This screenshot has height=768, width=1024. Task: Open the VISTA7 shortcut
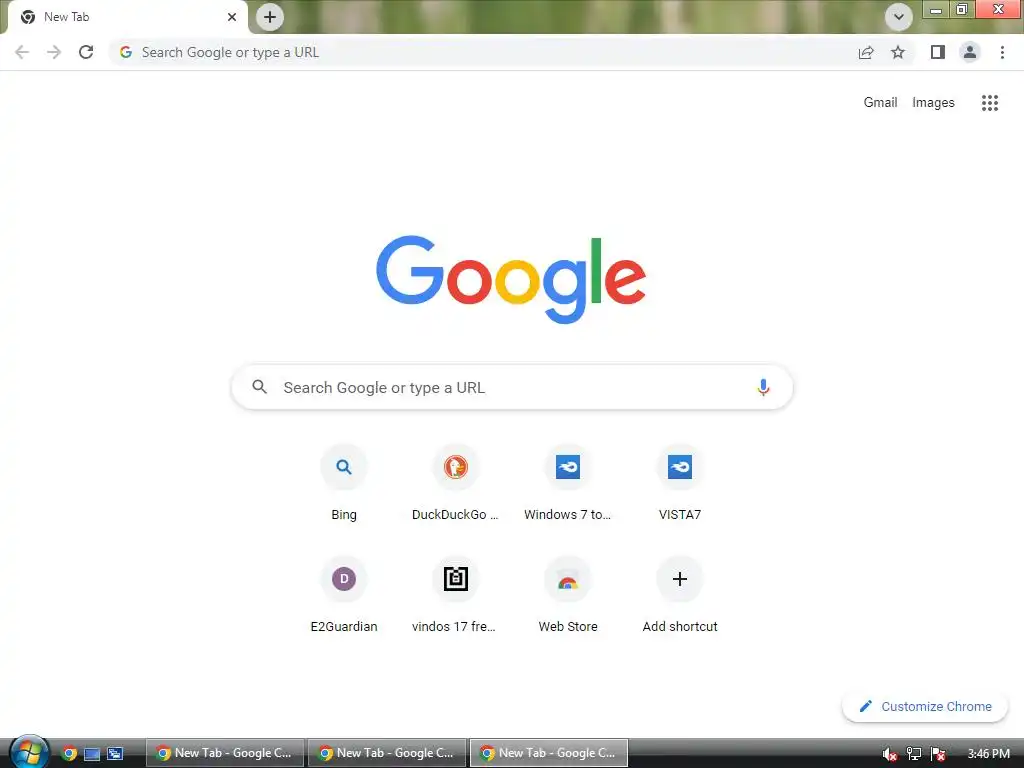pos(680,484)
